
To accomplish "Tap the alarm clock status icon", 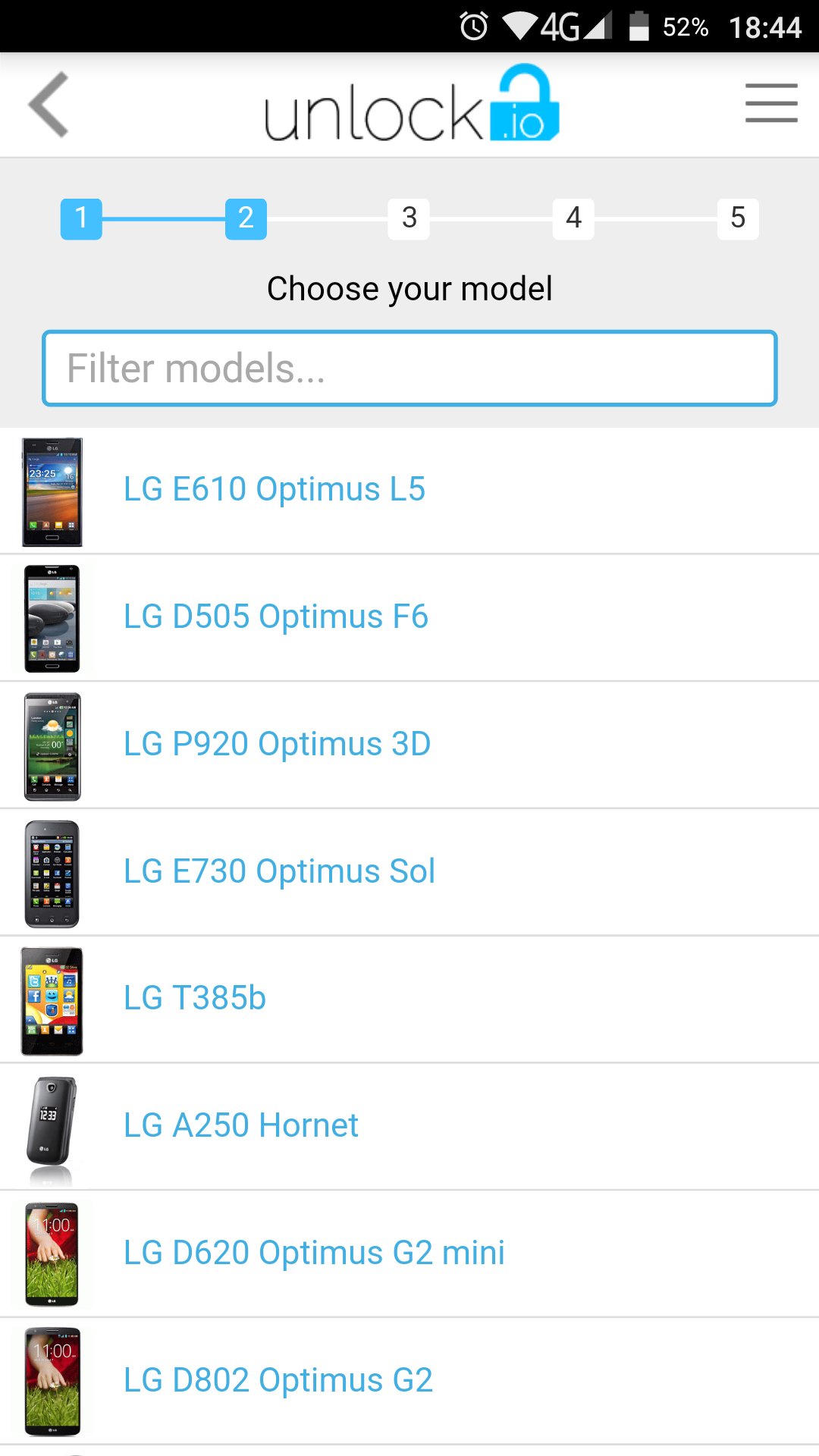I will (x=474, y=27).
